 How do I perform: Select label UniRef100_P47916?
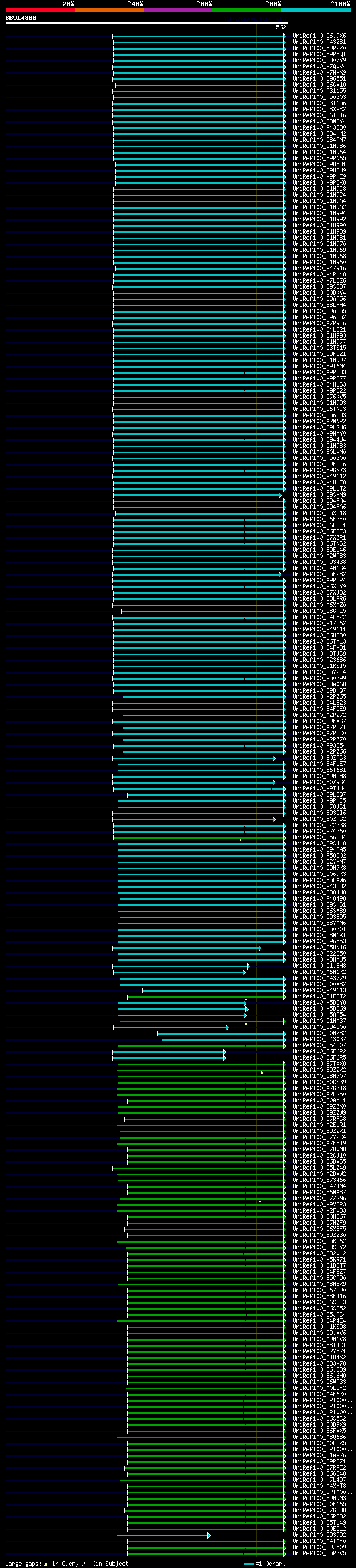pos(319,269)
